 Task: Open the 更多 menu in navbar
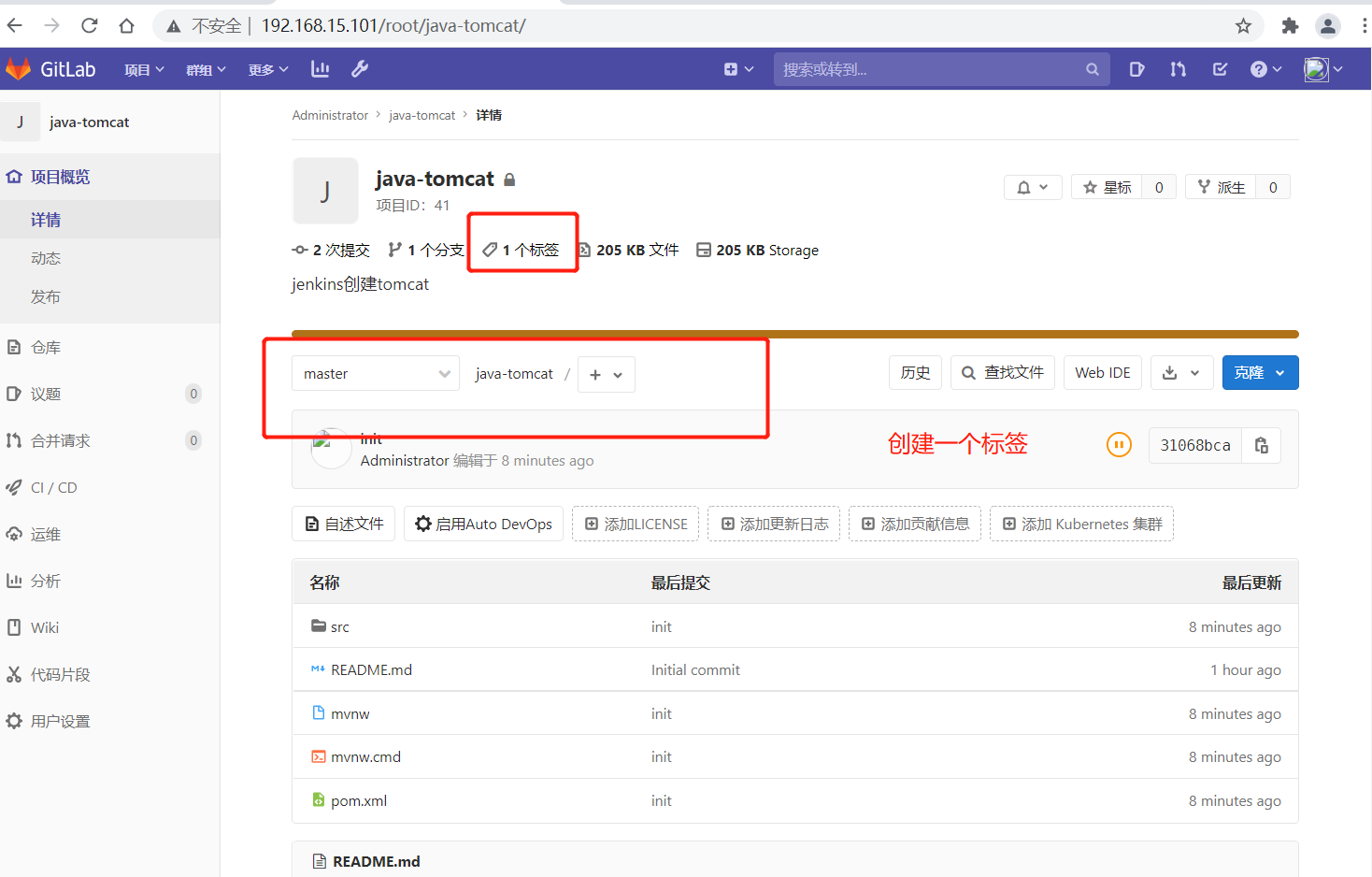click(x=268, y=69)
